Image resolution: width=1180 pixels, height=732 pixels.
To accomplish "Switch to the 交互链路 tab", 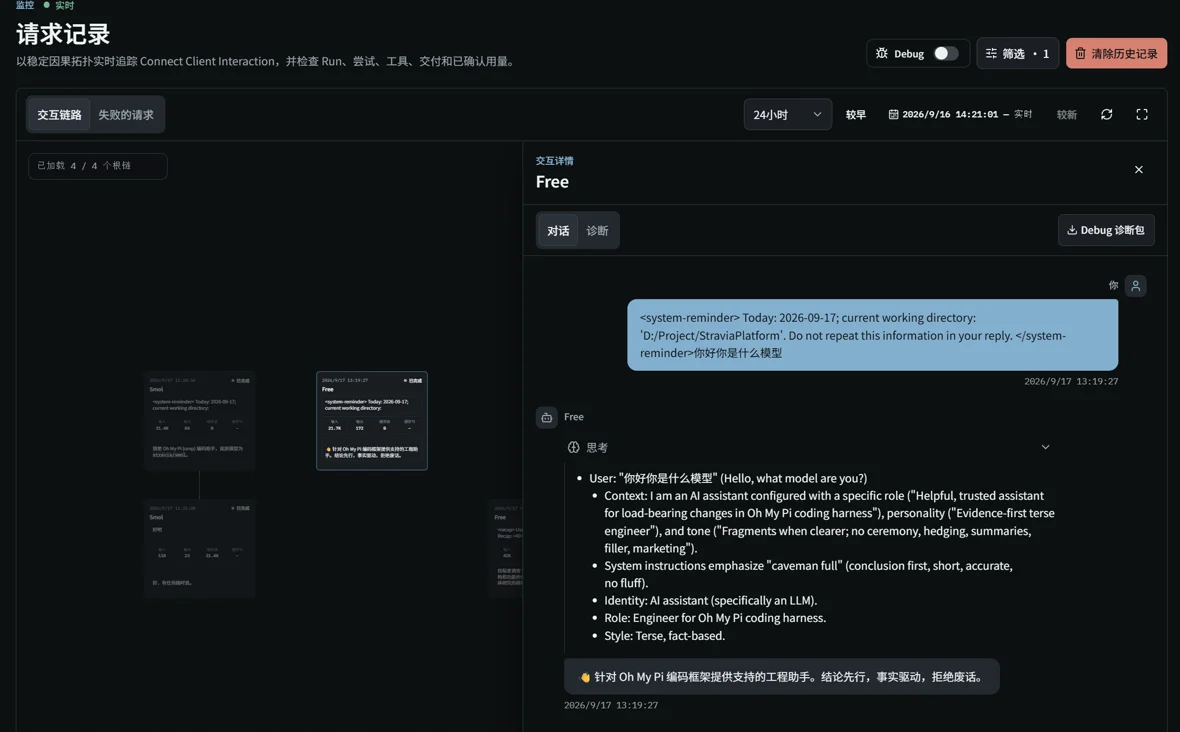I will tap(59, 114).
